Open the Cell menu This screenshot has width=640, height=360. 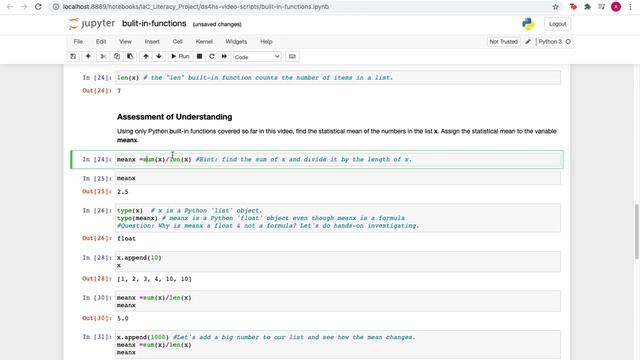pos(178,42)
